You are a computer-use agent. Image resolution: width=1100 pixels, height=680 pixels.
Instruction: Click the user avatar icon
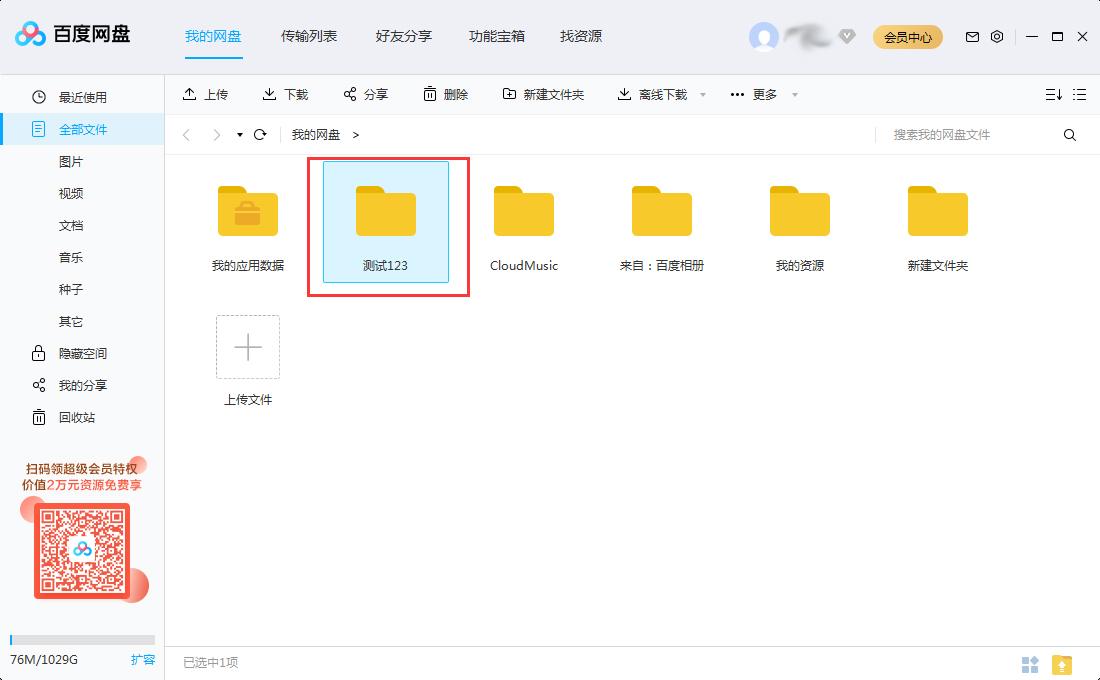764,36
